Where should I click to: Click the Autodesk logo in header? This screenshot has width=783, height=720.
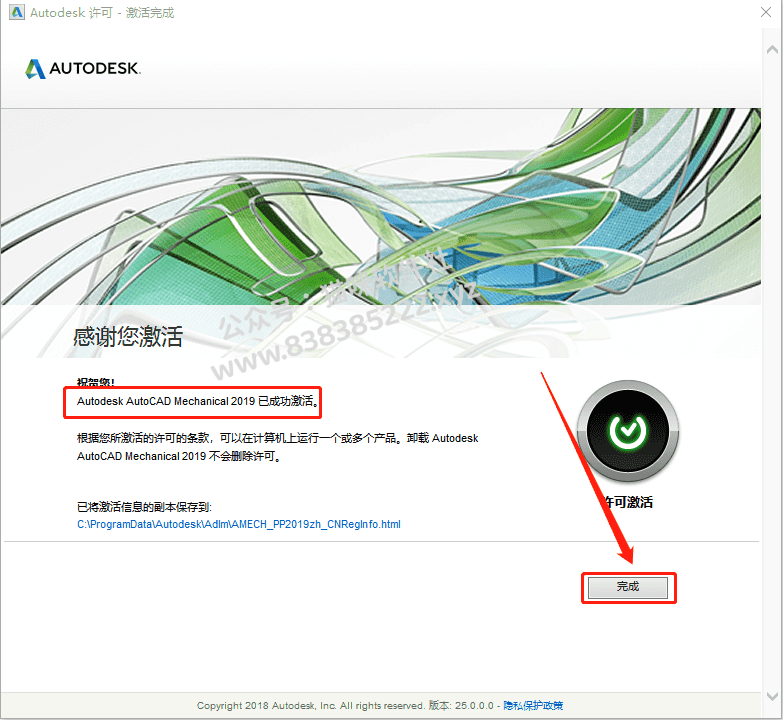pos(83,68)
